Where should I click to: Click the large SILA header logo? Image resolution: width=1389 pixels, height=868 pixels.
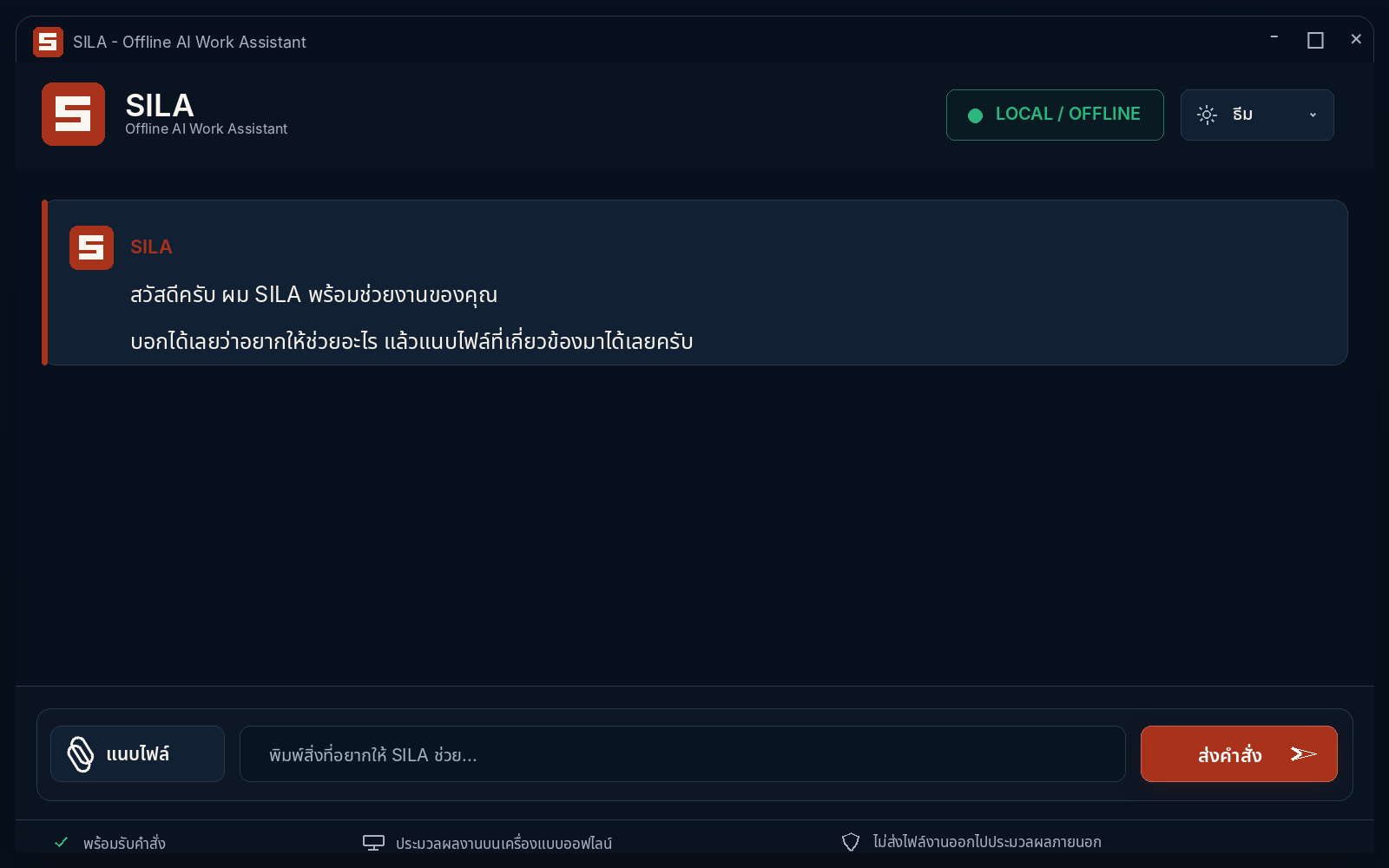(73, 114)
